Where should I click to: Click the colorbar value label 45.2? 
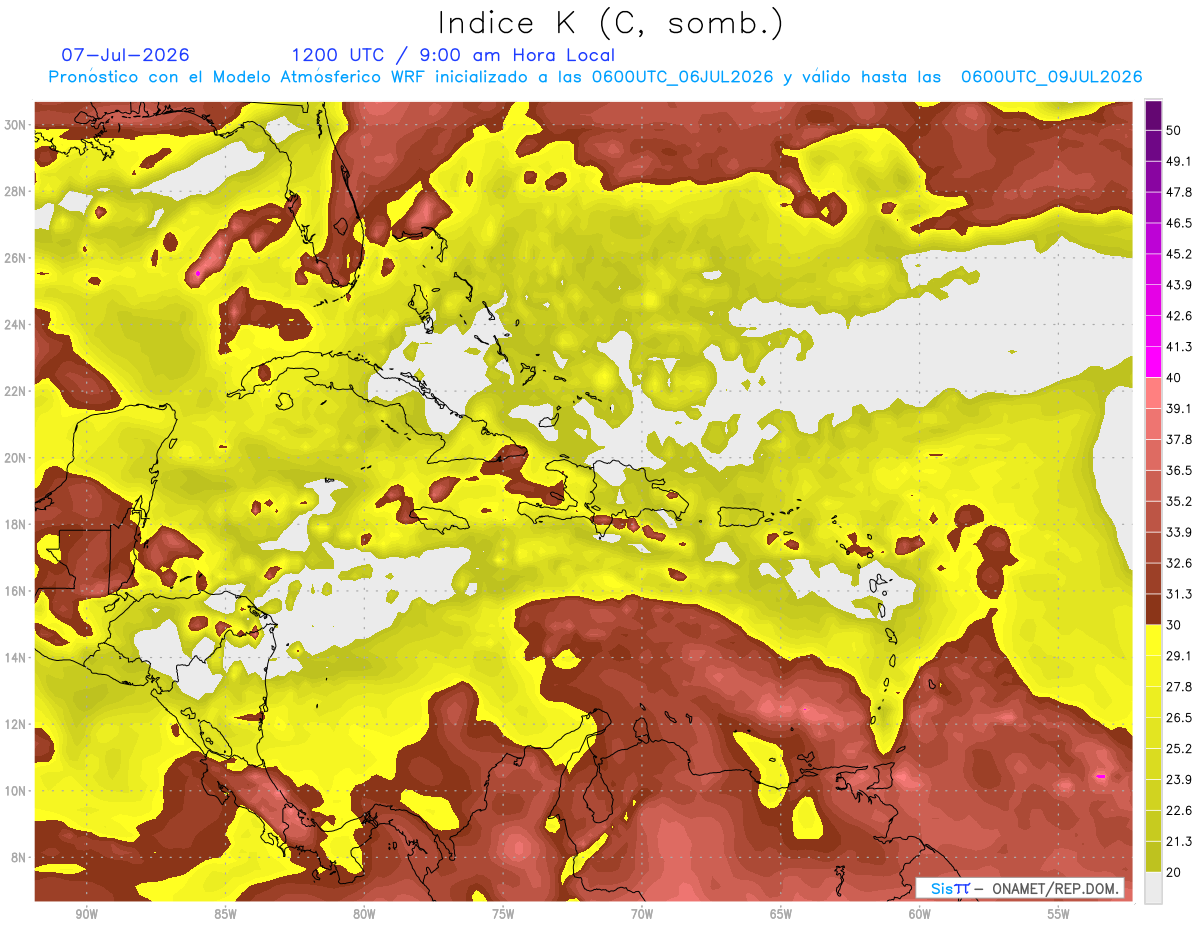click(1179, 254)
